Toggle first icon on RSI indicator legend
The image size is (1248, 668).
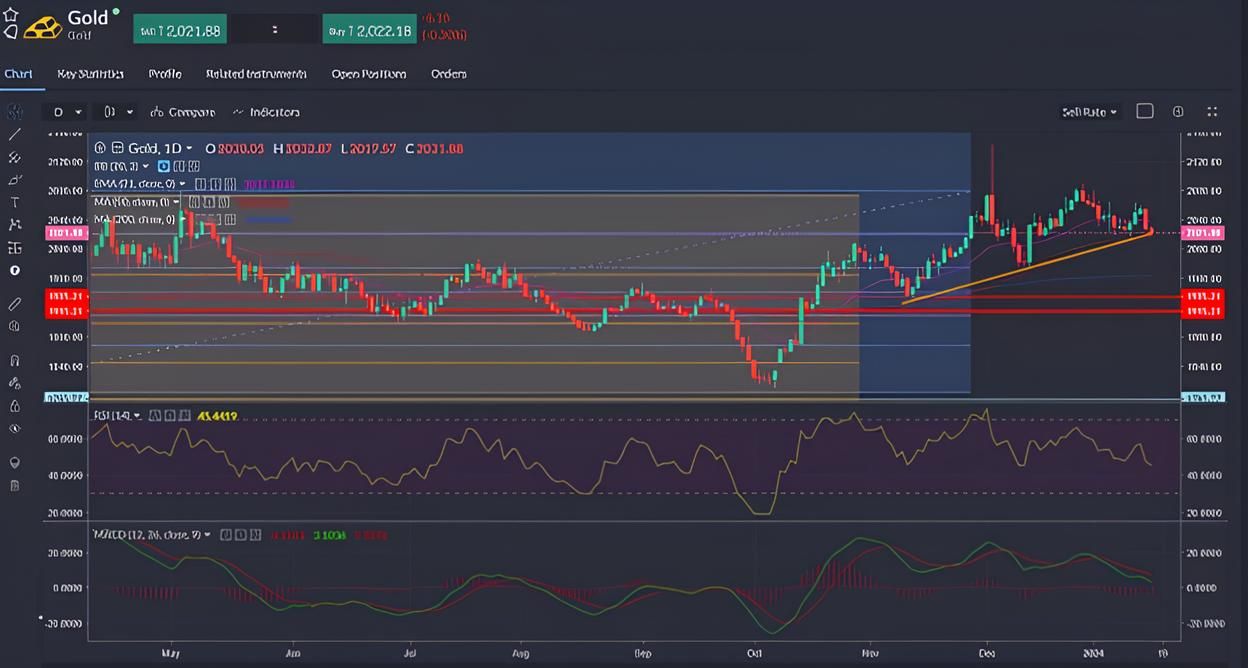tap(153, 415)
